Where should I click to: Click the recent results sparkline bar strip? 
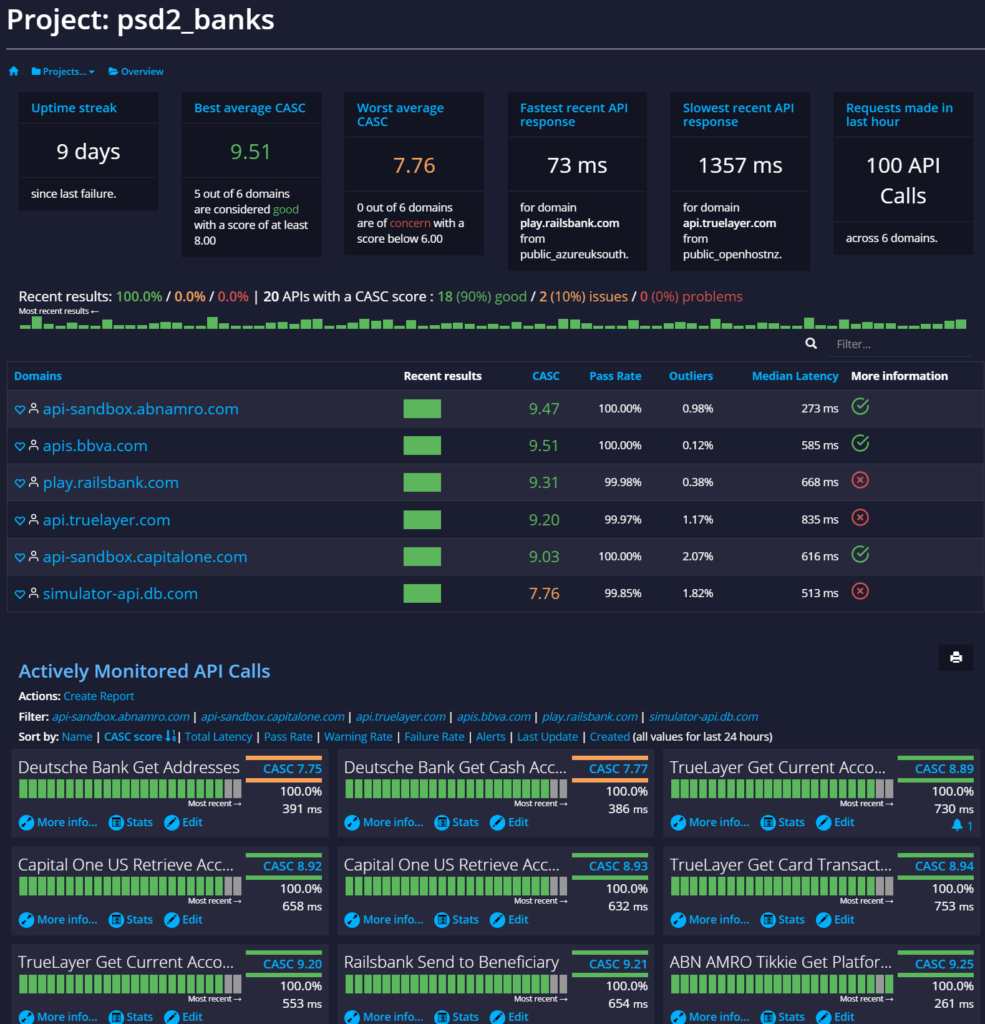(x=493, y=323)
